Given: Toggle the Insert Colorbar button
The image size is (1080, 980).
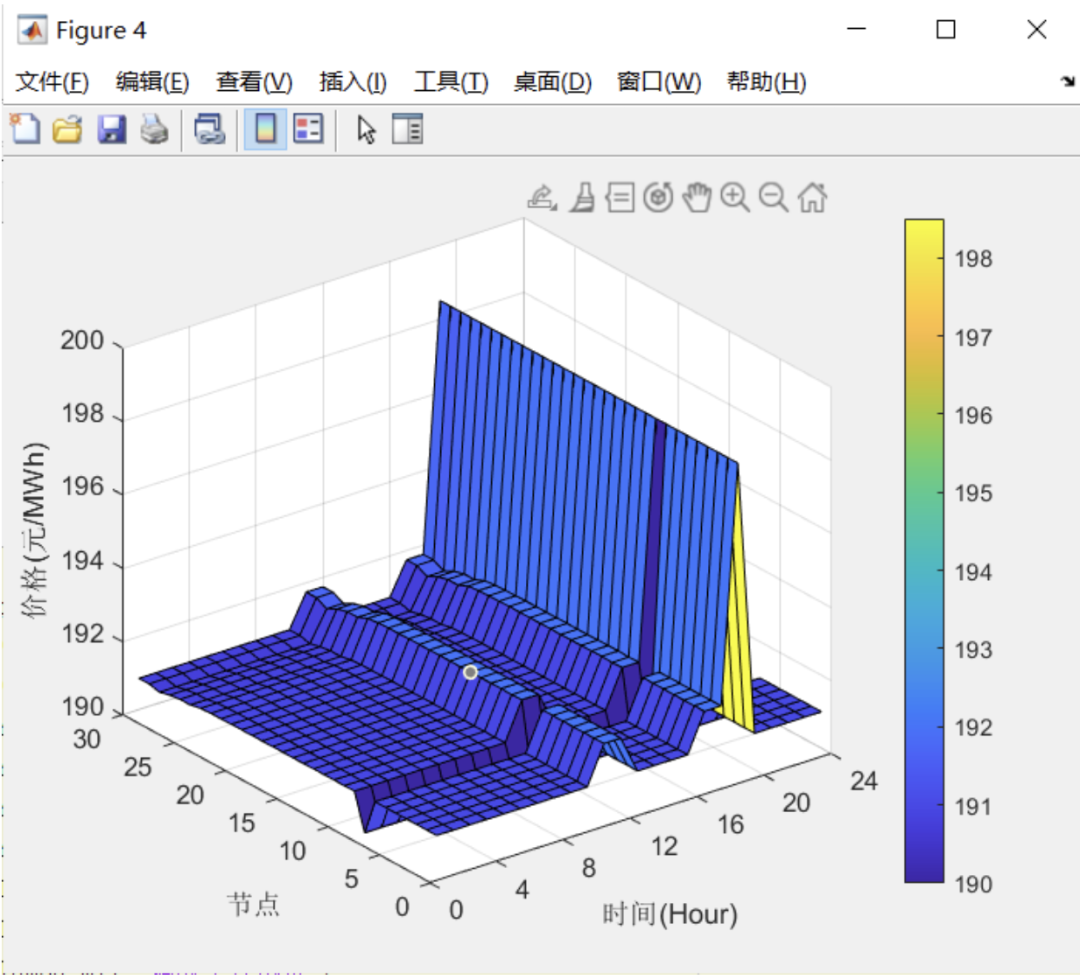Looking at the screenshot, I should [x=265, y=129].
